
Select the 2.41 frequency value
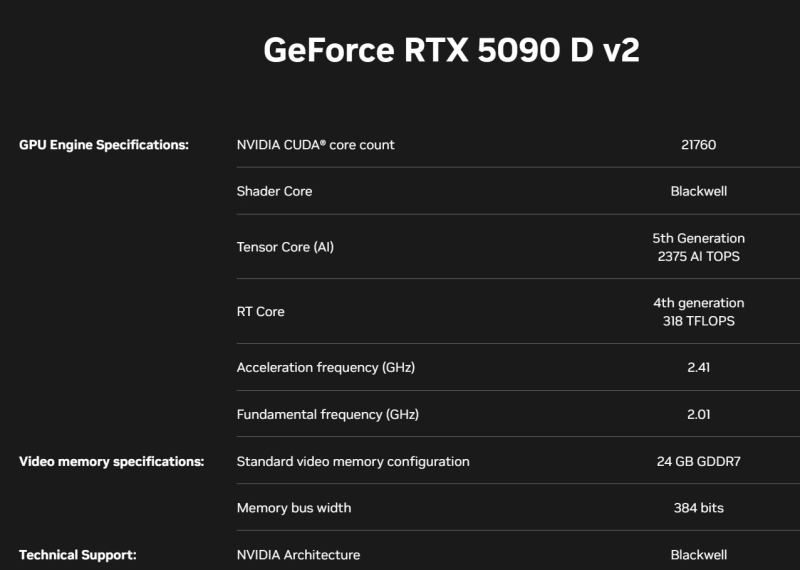[x=698, y=367]
